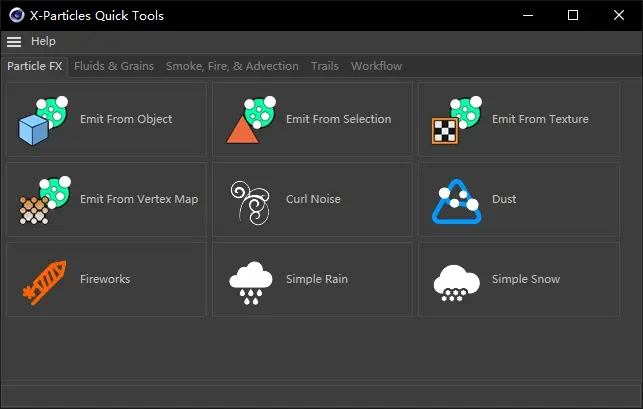
Task: Click the Emit From Selection triangle icon
Action: click(x=249, y=120)
